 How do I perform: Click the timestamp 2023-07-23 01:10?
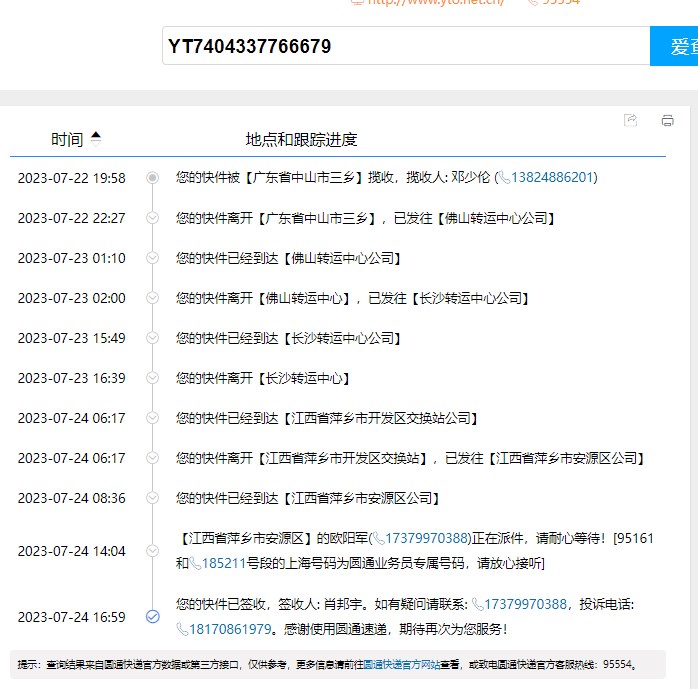[72, 258]
